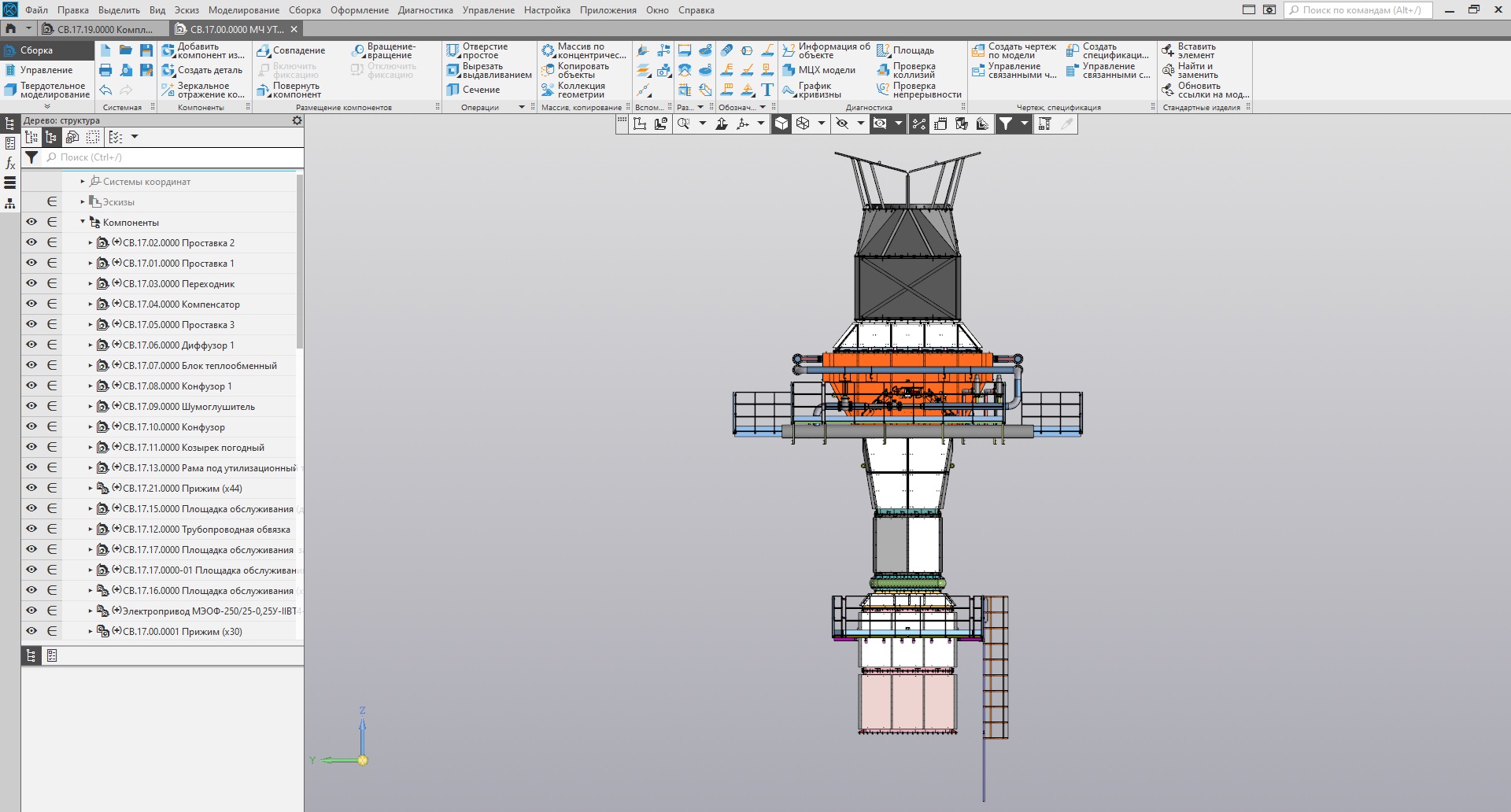1511x812 pixels.
Task: Collapse the Компоненты tree node
Action: (83, 222)
